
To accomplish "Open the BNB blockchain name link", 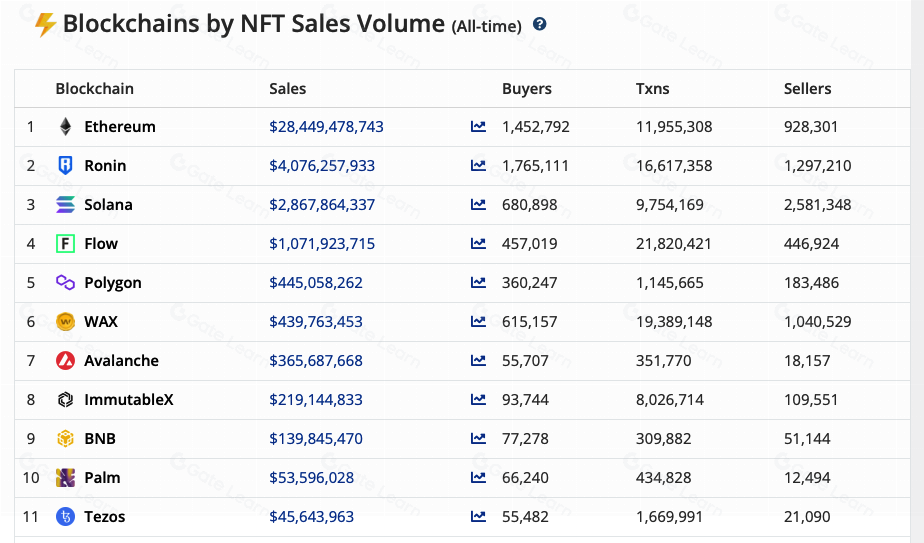I will (100, 439).
